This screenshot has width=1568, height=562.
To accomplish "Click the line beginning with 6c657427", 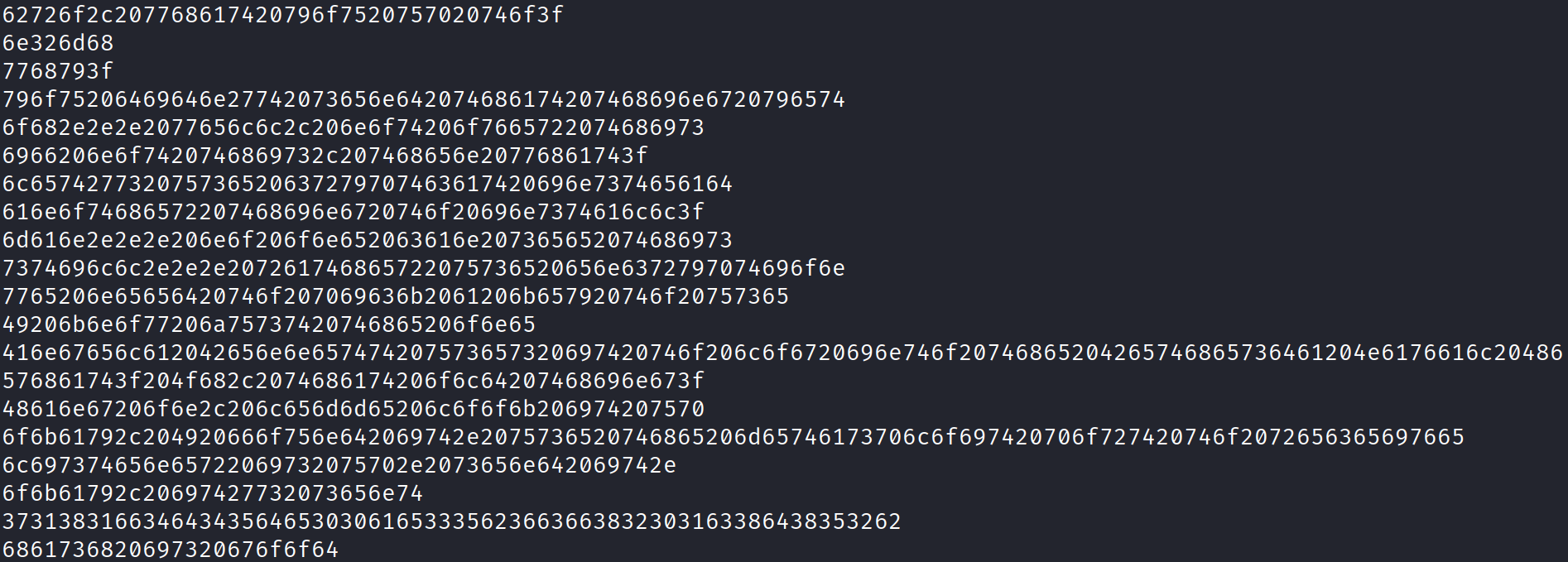I will pyautogui.click(x=368, y=184).
